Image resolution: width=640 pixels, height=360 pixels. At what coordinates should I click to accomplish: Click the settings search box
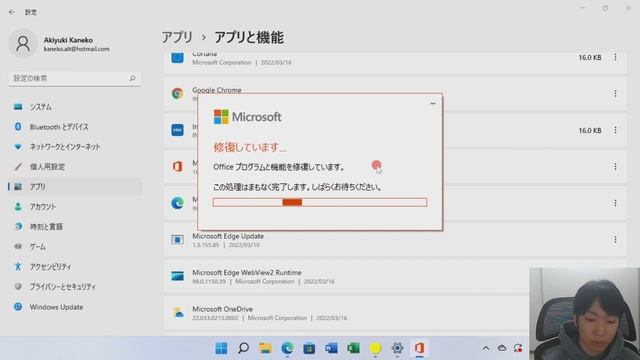click(x=75, y=78)
